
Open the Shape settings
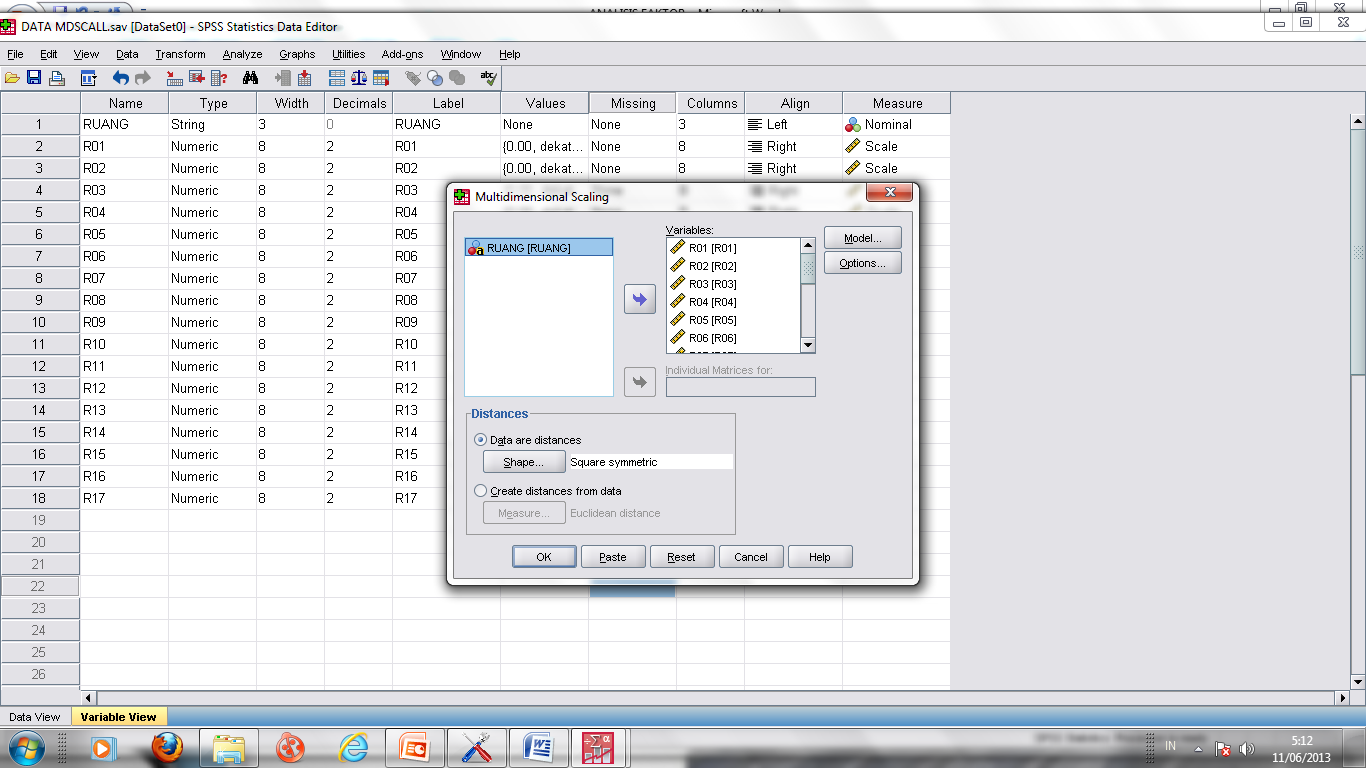[x=523, y=461]
